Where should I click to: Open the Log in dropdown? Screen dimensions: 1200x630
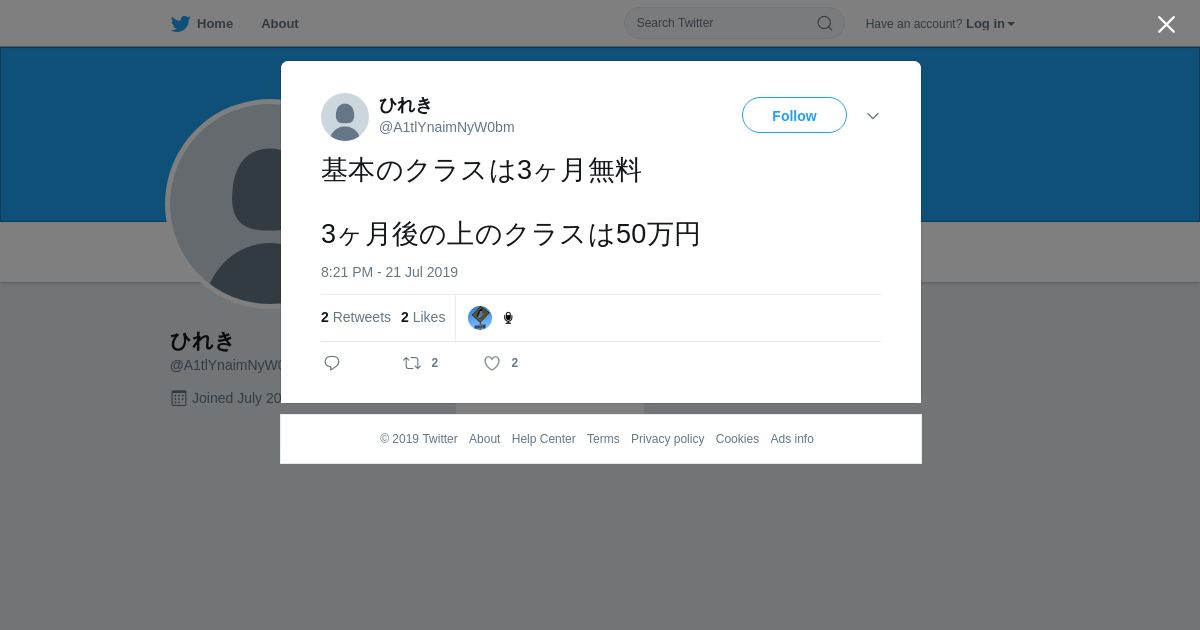coord(990,24)
